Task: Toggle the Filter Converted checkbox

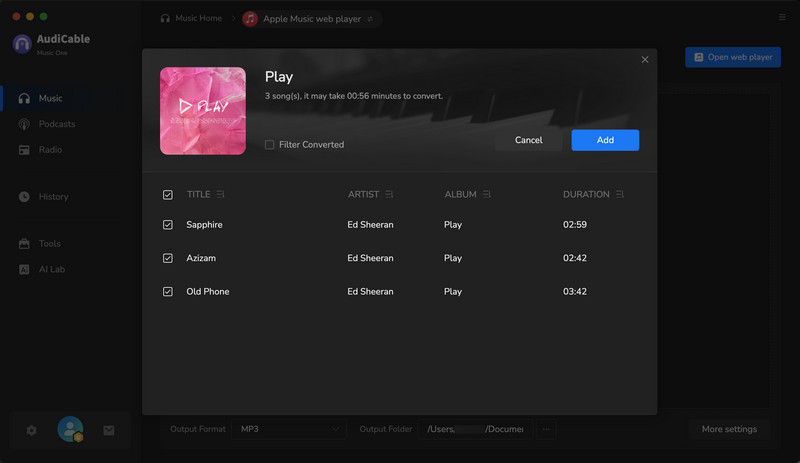Action: tap(269, 145)
